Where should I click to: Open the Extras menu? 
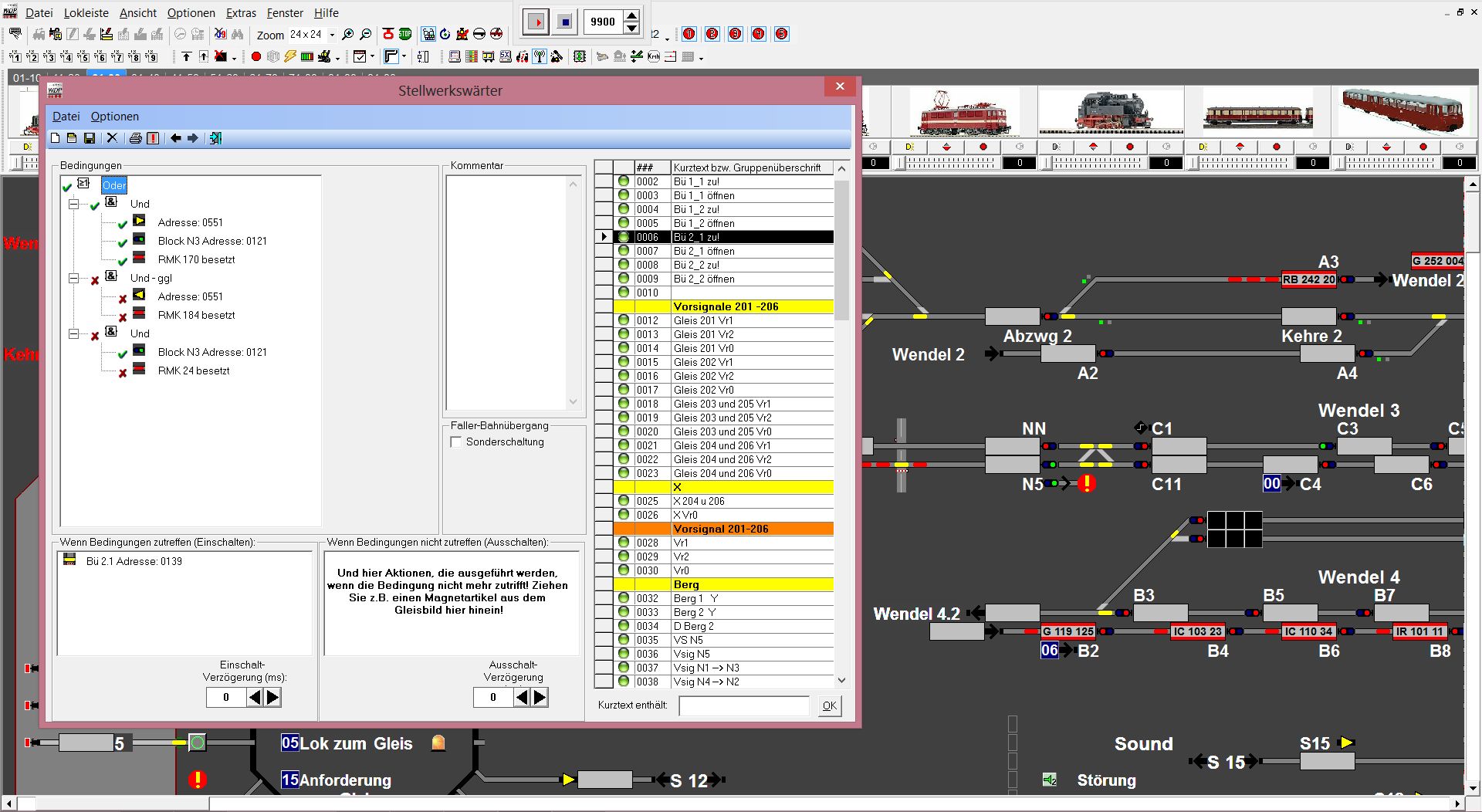click(x=241, y=13)
